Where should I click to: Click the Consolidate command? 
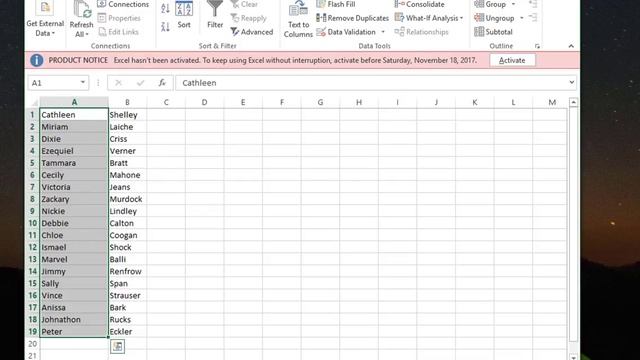point(419,4)
